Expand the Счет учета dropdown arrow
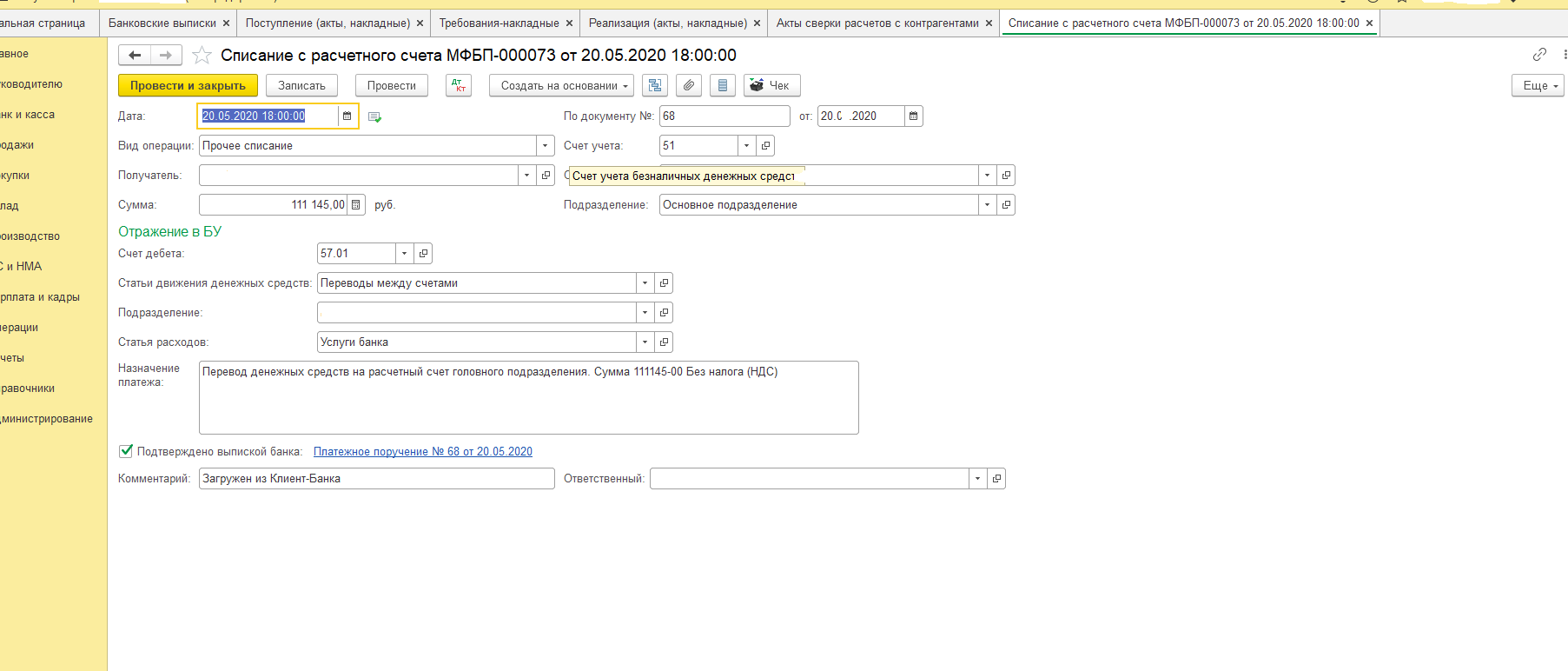This screenshot has width=1568, height=671. click(x=747, y=145)
